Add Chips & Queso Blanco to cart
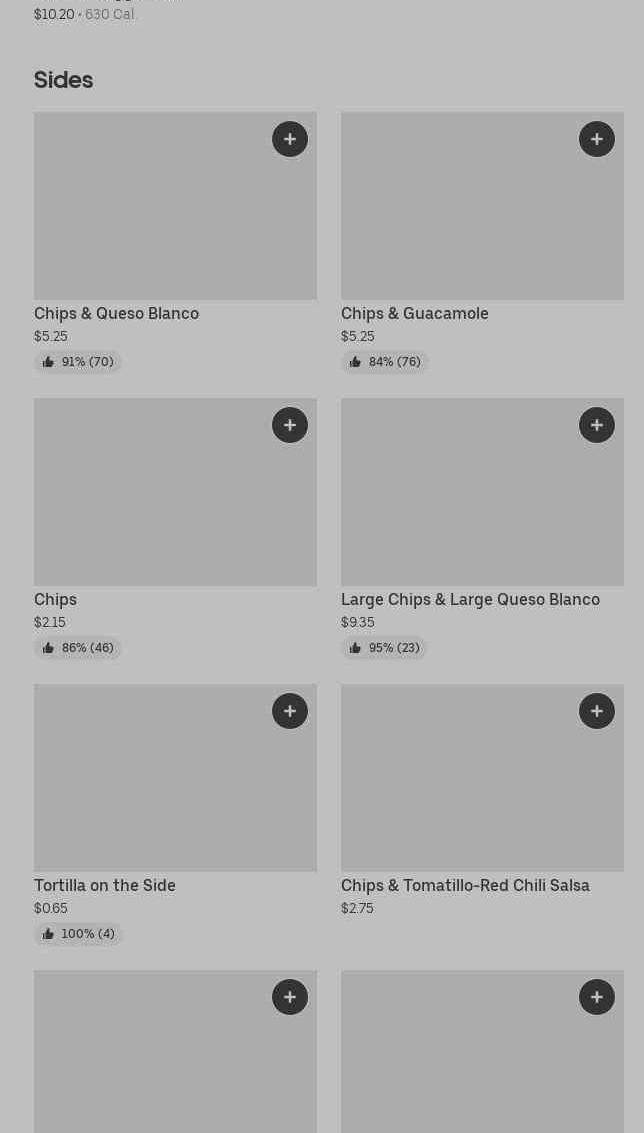Image resolution: width=644 pixels, height=1133 pixels. 290,139
